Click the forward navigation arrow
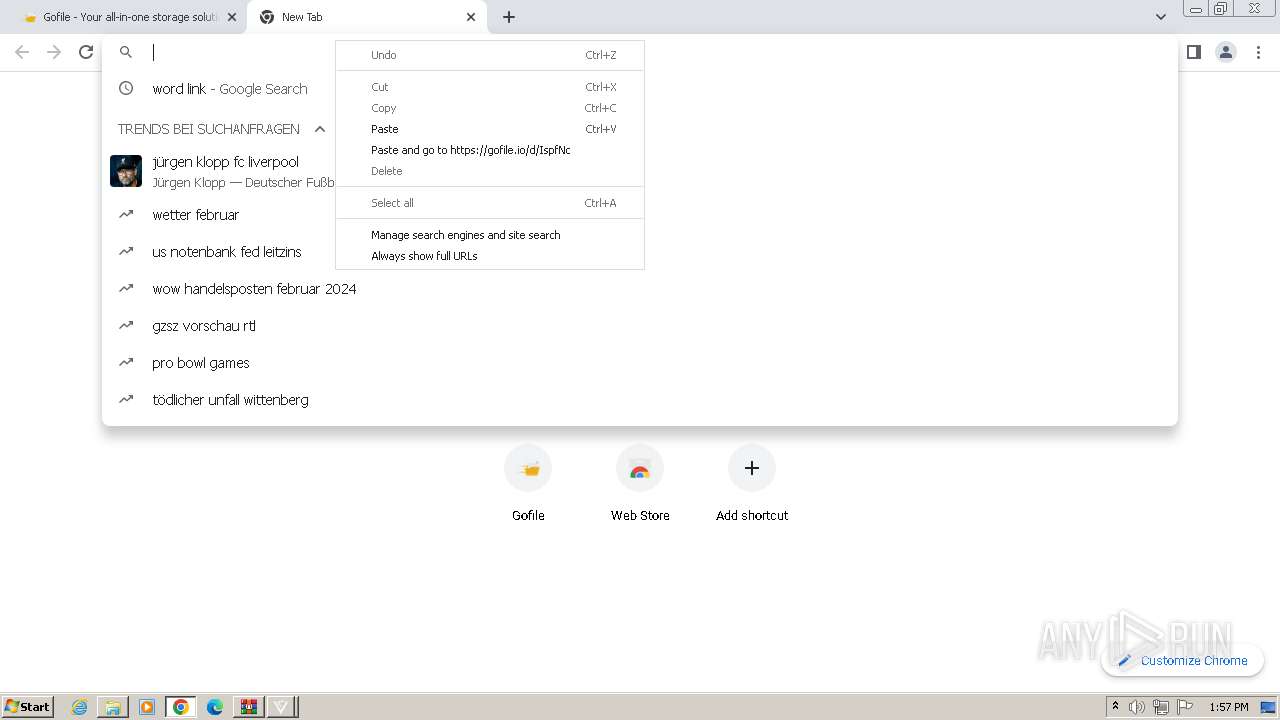 pyautogui.click(x=54, y=52)
